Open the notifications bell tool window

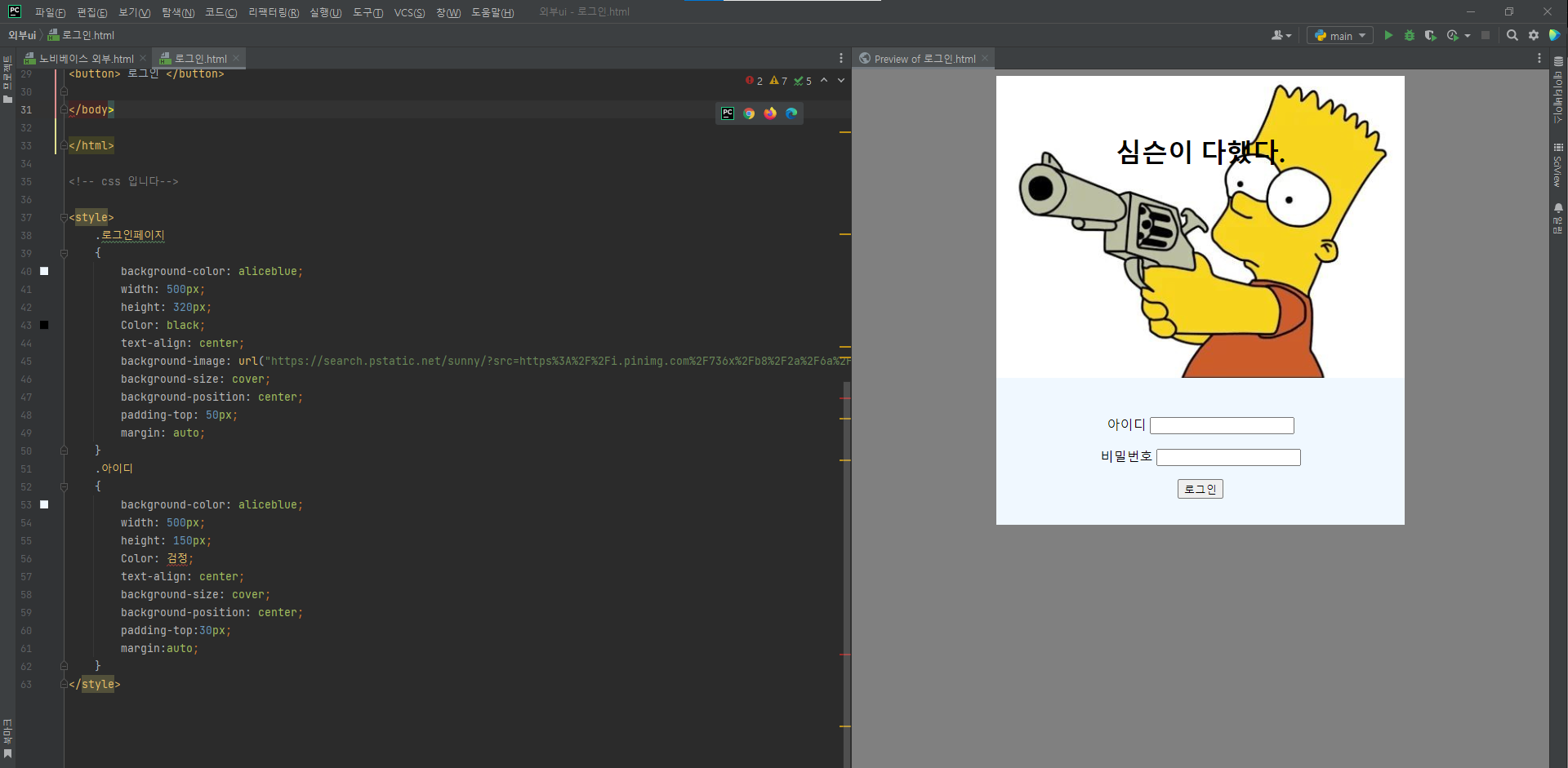[x=1558, y=219]
